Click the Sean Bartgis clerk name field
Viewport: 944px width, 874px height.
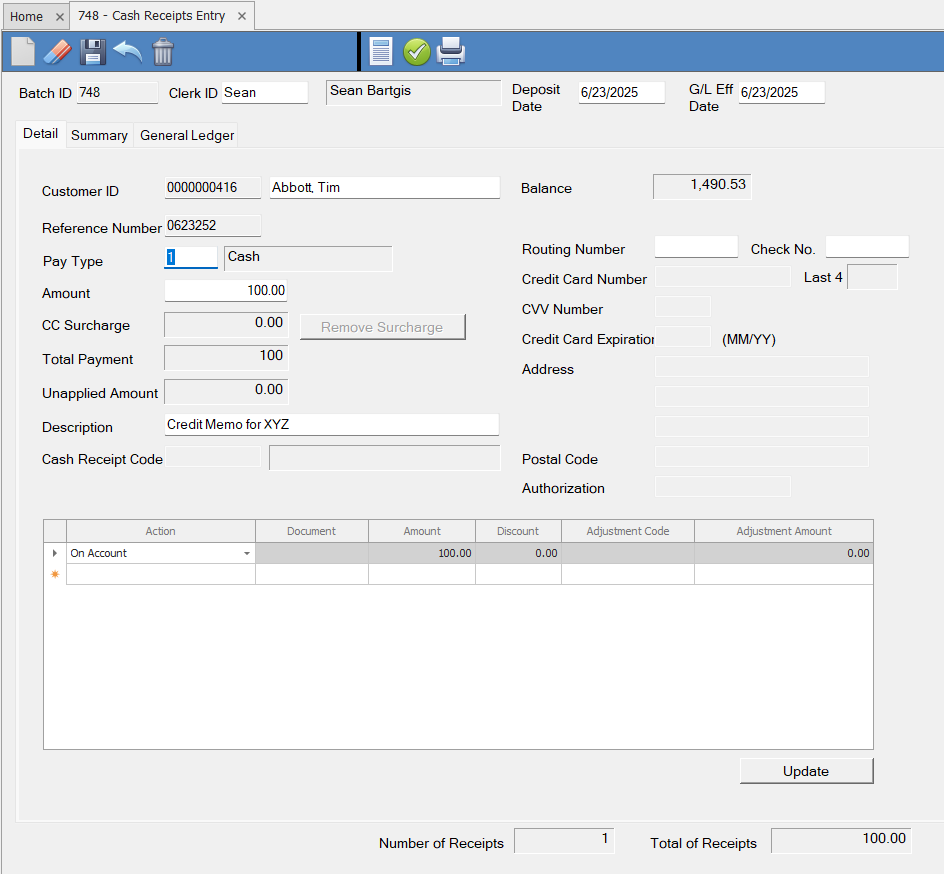(414, 93)
